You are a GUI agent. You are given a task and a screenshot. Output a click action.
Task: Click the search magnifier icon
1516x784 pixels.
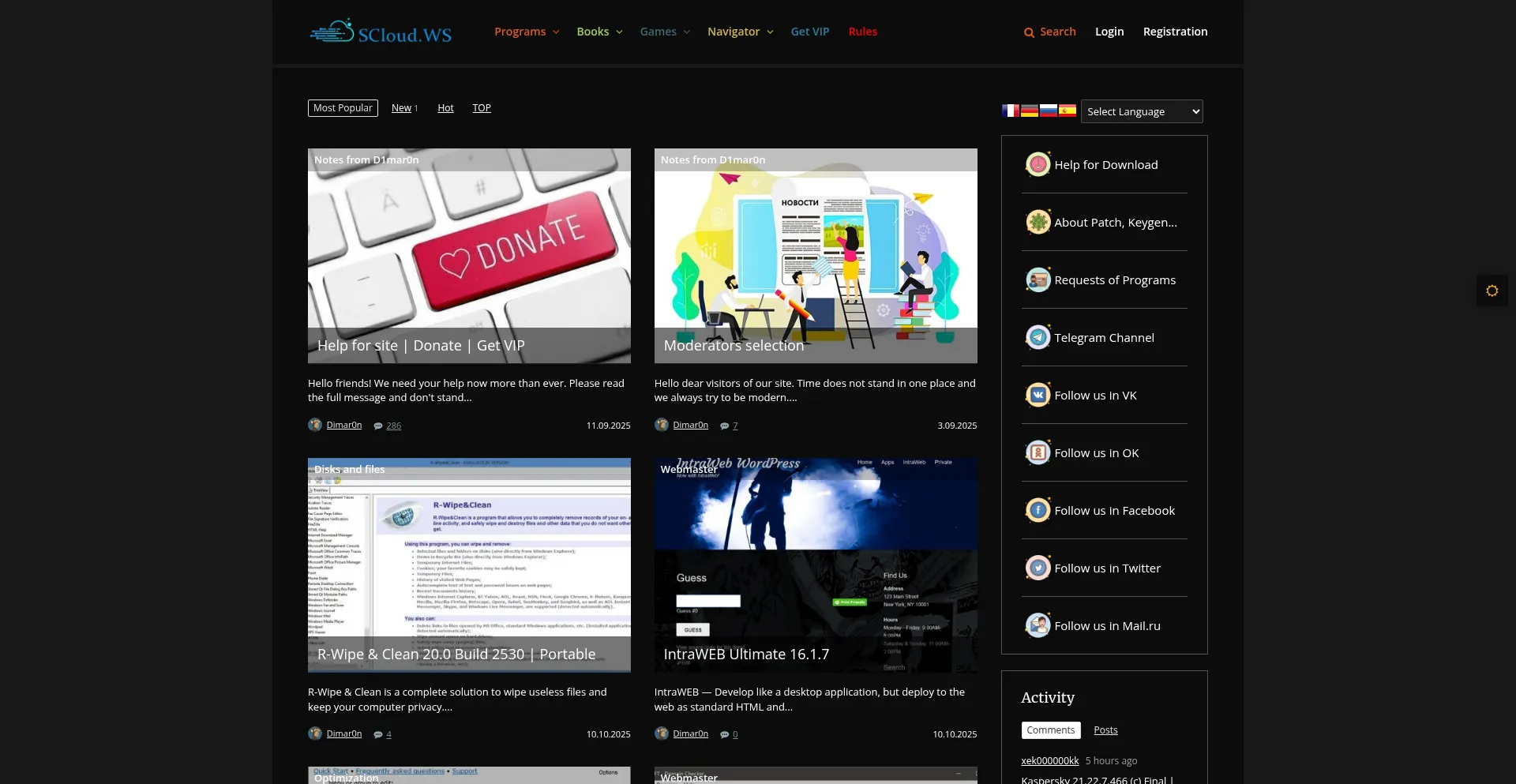(1029, 32)
